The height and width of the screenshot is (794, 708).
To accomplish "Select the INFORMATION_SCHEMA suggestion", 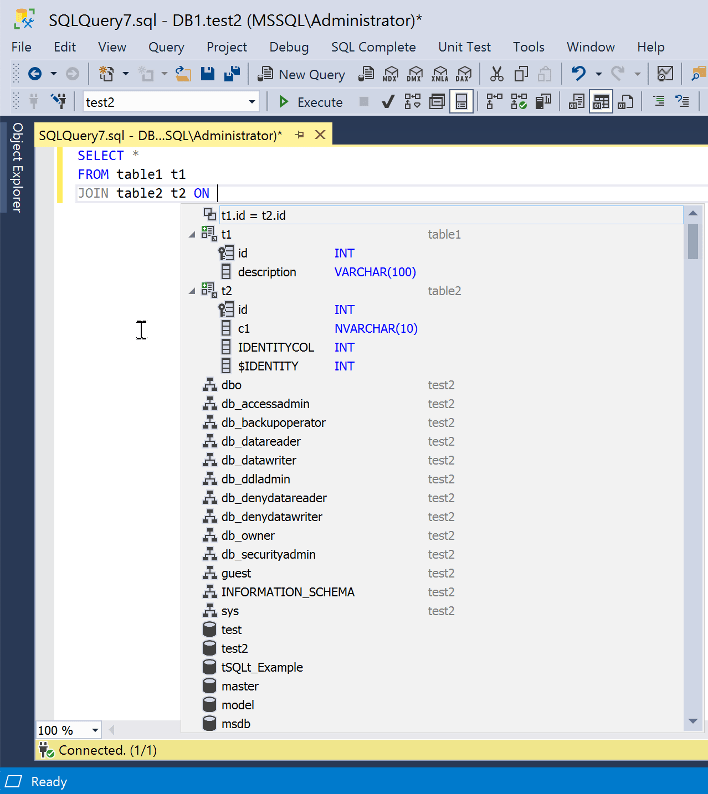I will (432, 592).
